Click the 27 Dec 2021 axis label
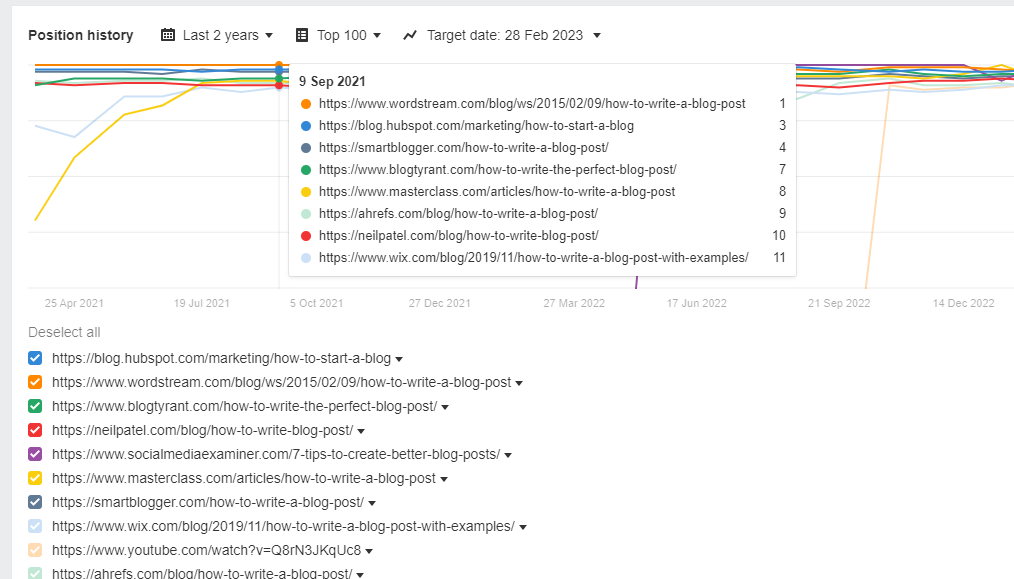 [440, 302]
